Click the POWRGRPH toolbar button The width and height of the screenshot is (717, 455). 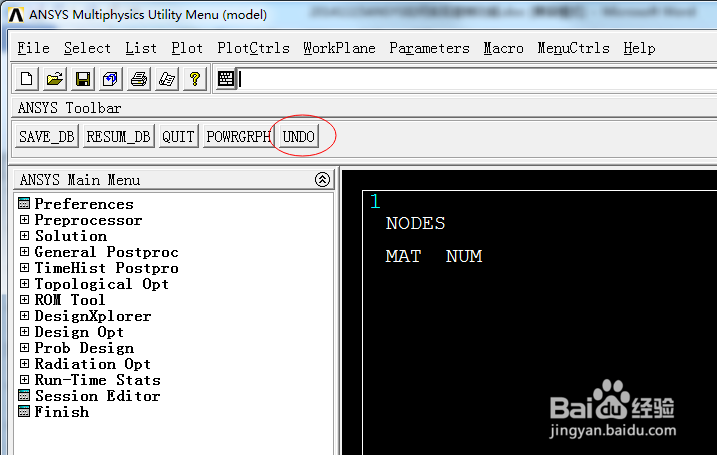238,136
